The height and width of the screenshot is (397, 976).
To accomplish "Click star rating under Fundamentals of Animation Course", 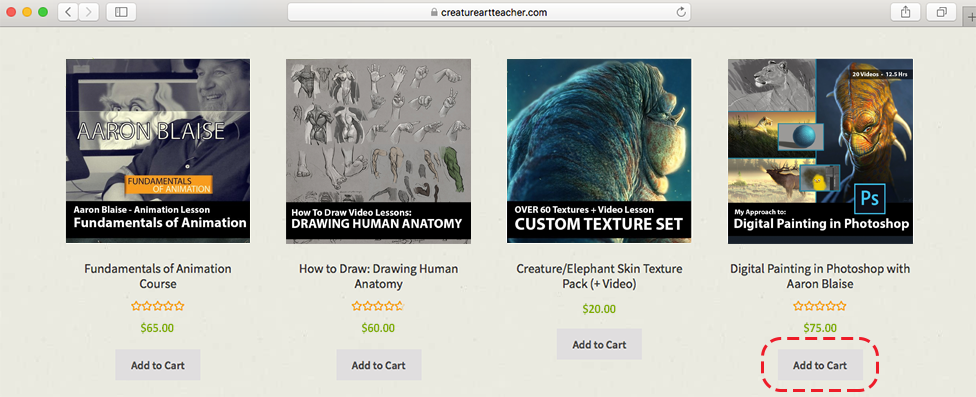I will 157,306.
